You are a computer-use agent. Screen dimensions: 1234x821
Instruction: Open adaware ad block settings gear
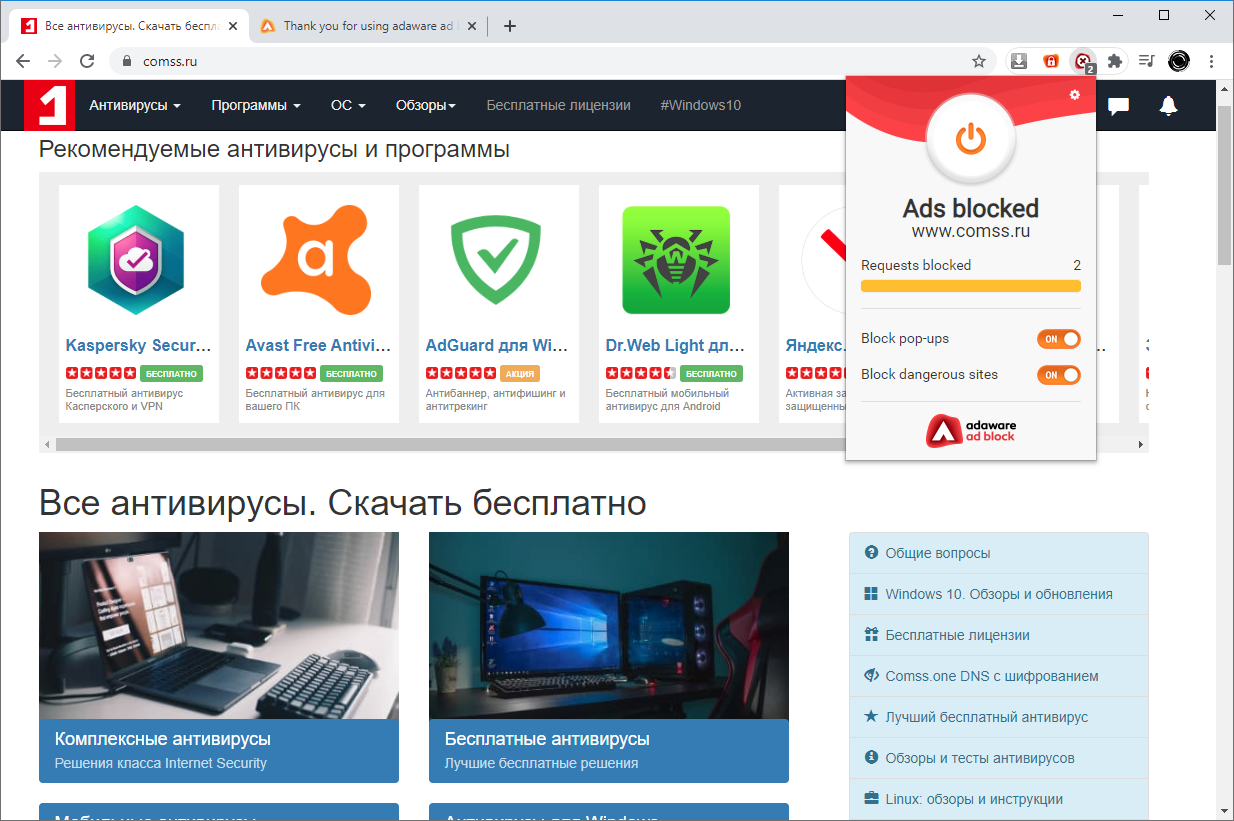pyautogui.click(x=1075, y=95)
